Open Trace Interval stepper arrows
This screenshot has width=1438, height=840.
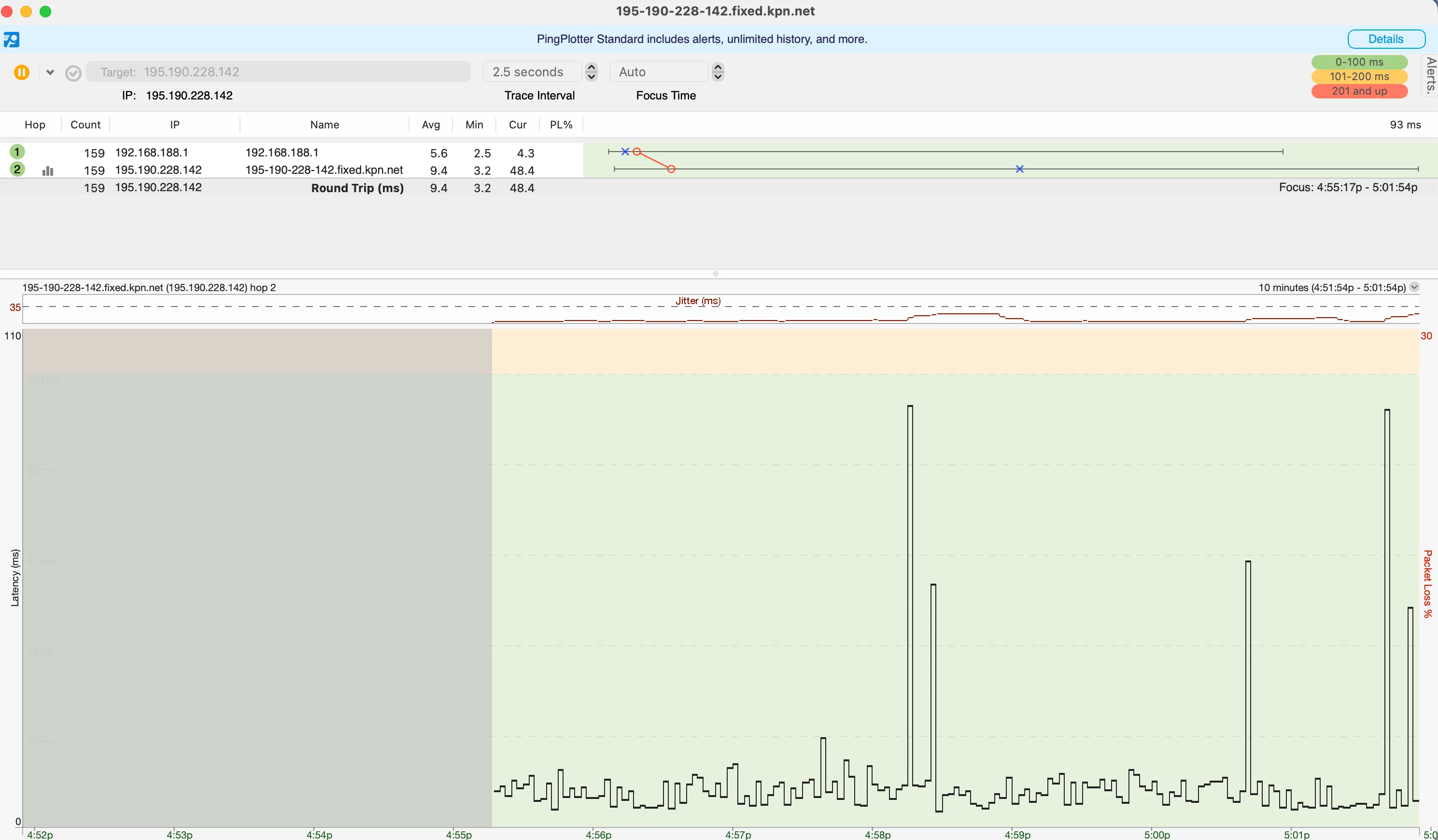point(592,72)
